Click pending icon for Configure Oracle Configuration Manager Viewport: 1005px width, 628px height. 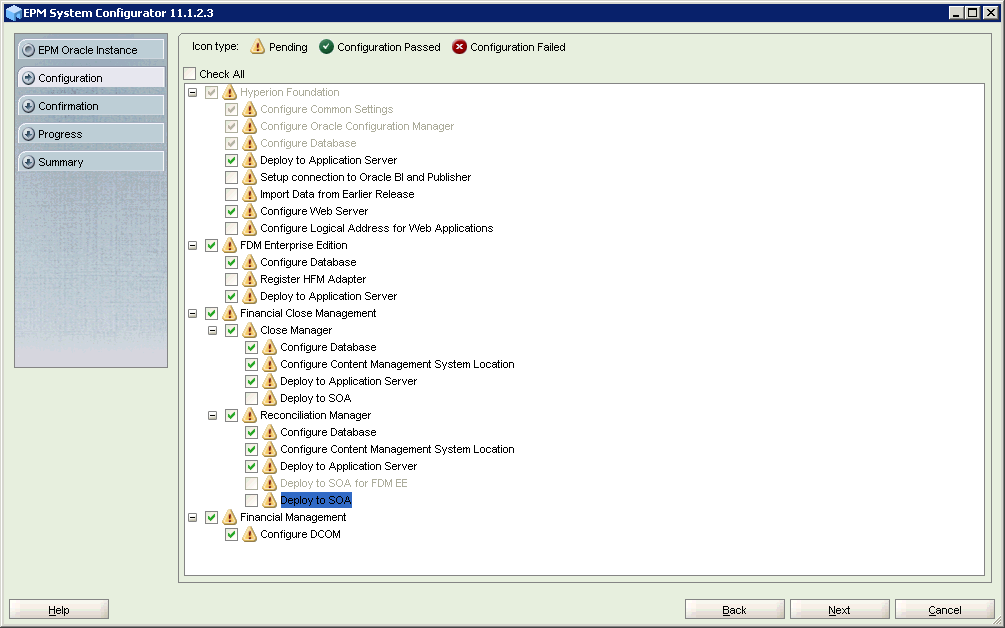249,126
